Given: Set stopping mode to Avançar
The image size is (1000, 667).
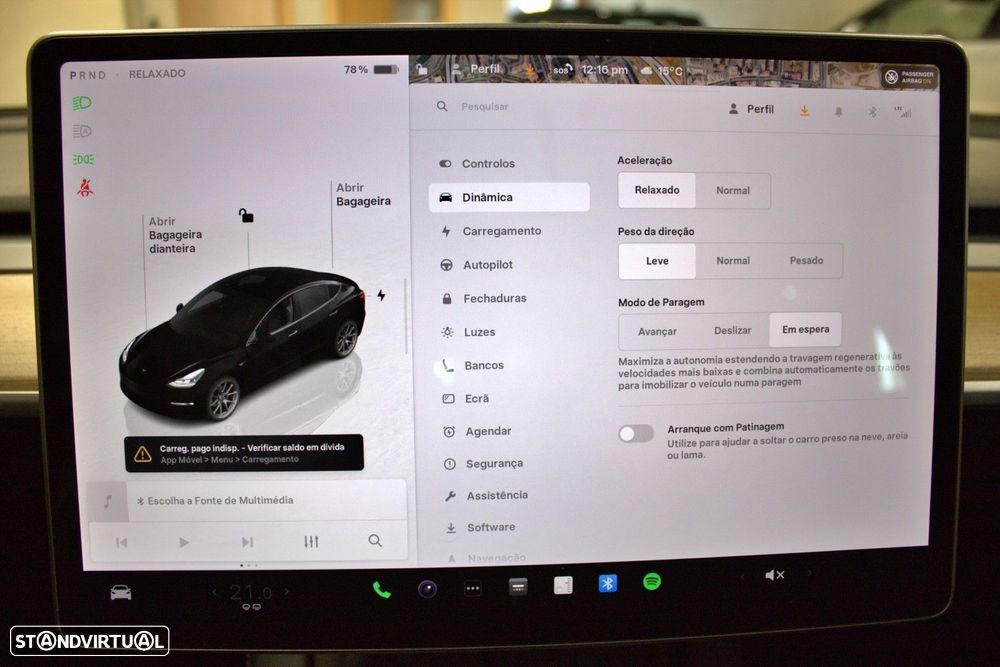Looking at the screenshot, I should pyautogui.click(x=658, y=332).
